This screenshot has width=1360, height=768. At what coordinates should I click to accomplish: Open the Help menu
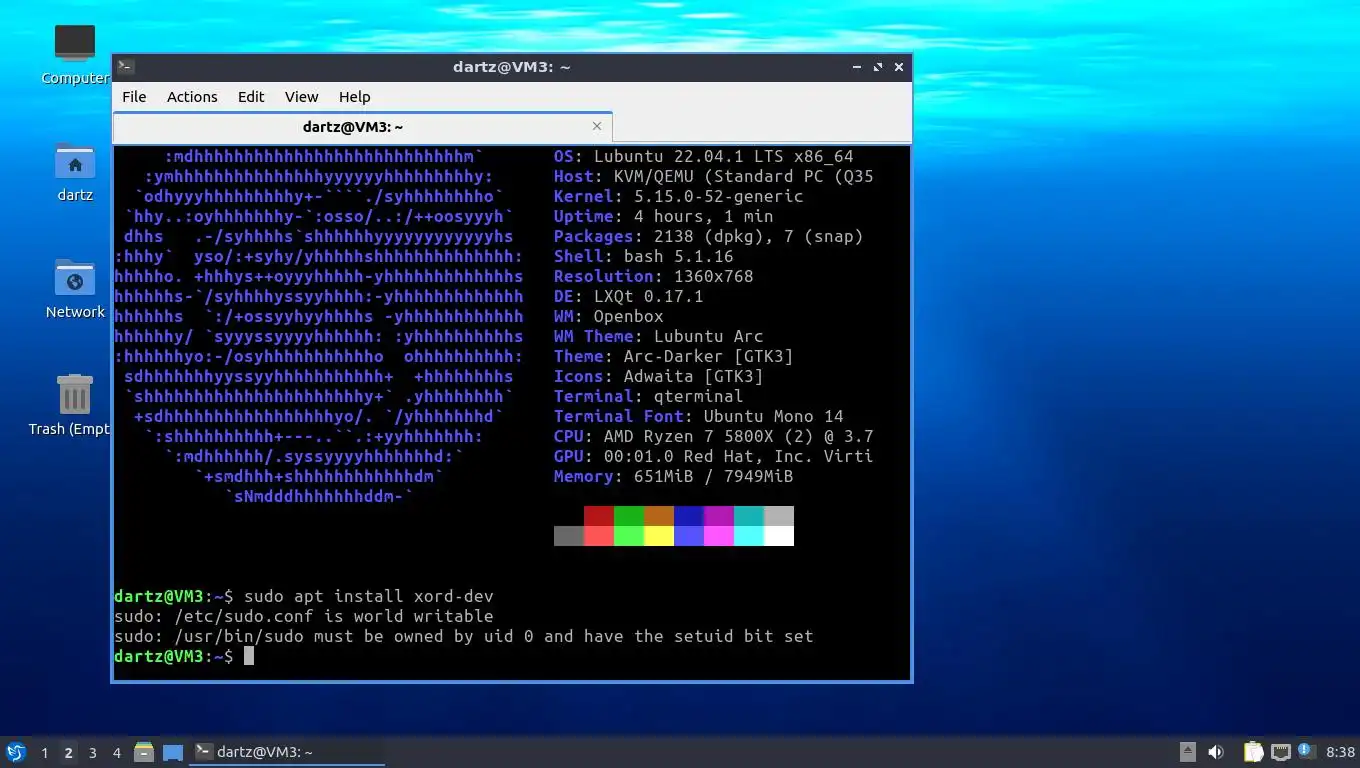(x=354, y=97)
